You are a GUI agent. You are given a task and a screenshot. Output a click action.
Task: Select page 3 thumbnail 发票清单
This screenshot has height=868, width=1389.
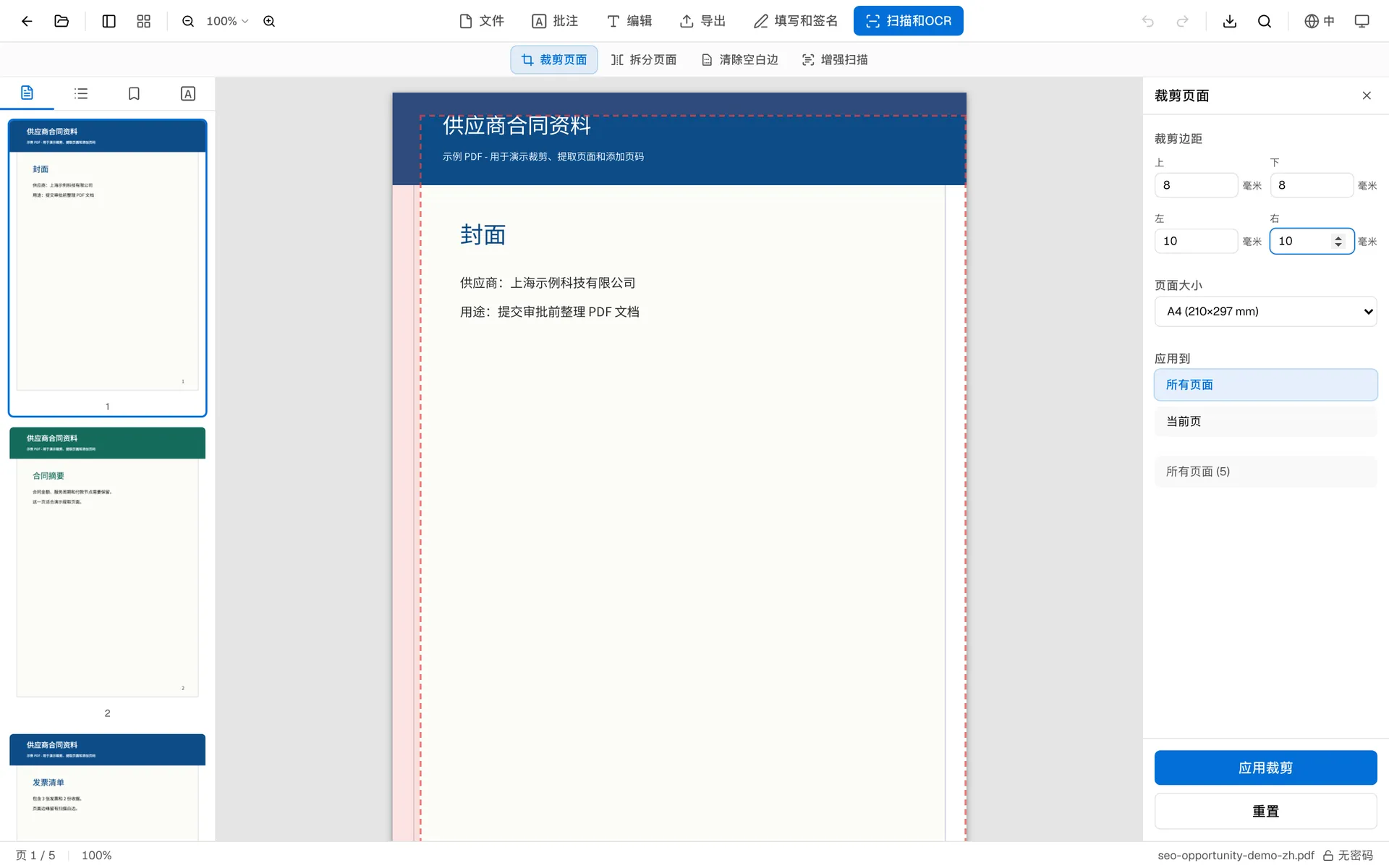pyautogui.click(x=107, y=787)
